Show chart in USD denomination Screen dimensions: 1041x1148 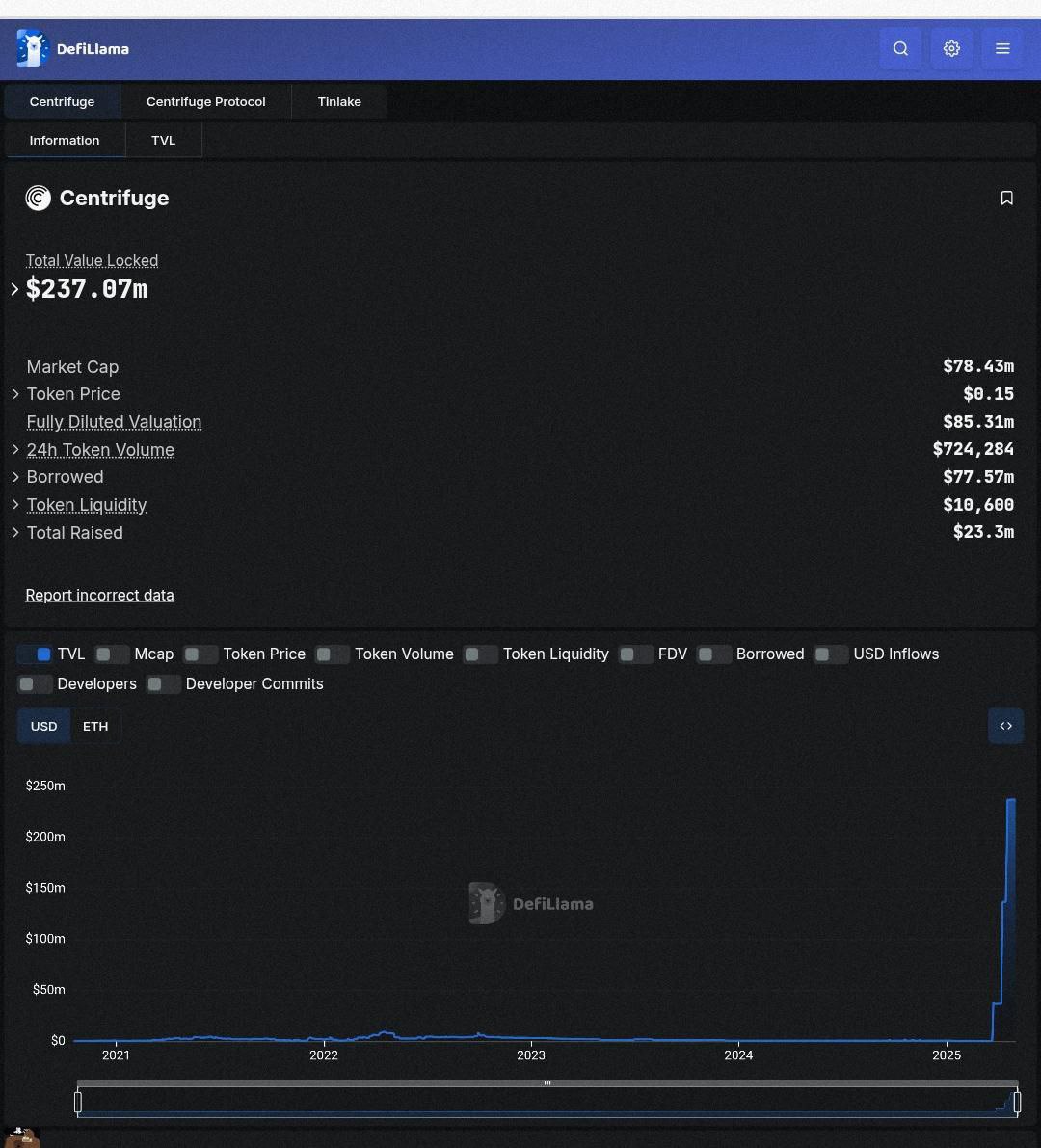44,726
